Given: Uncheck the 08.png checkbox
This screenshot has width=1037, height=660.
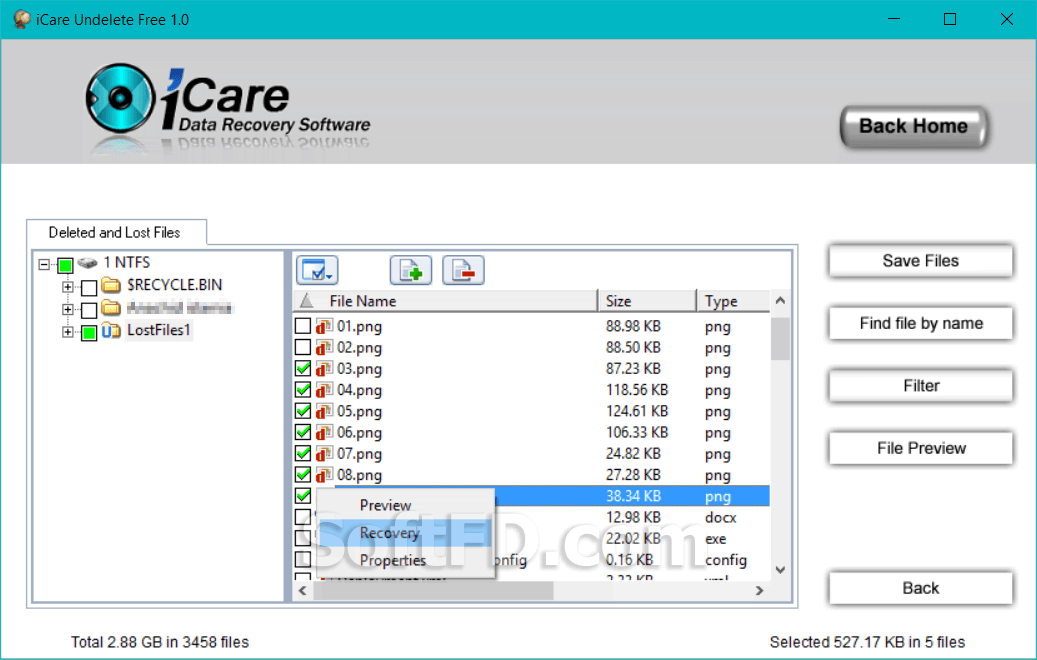Looking at the screenshot, I should tap(303, 474).
